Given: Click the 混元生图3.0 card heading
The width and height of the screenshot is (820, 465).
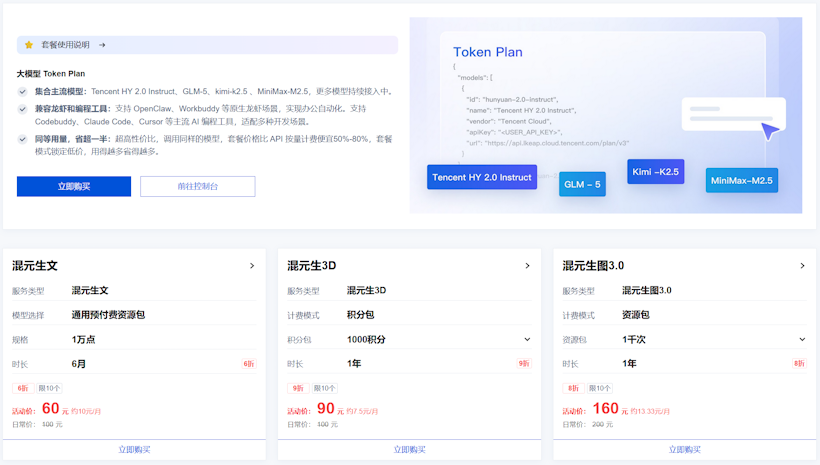Looking at the screenshot, I should click(593, 266).
